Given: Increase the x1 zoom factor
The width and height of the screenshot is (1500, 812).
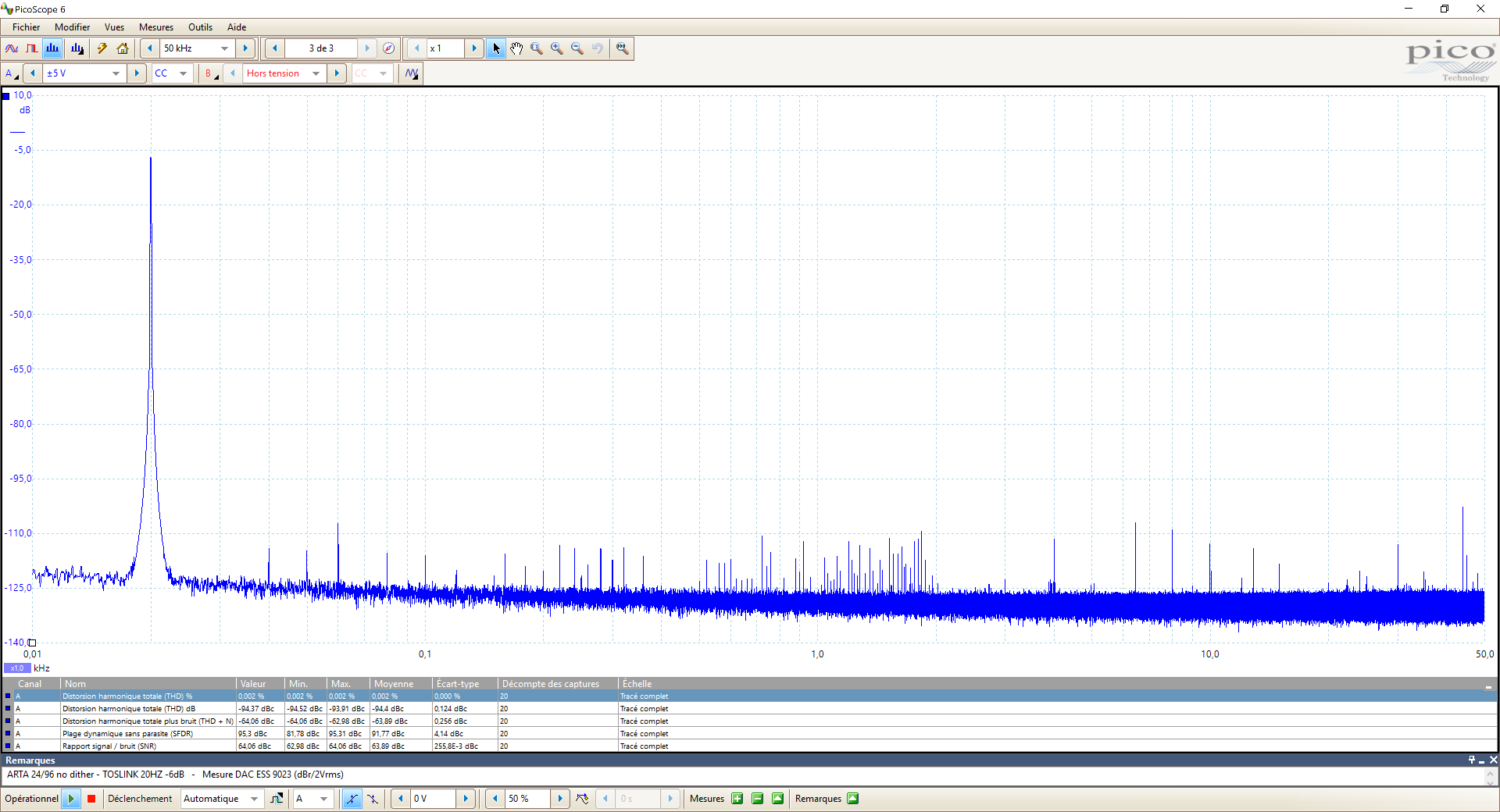Looking at the screenshot, I should [x=474, y=48].
